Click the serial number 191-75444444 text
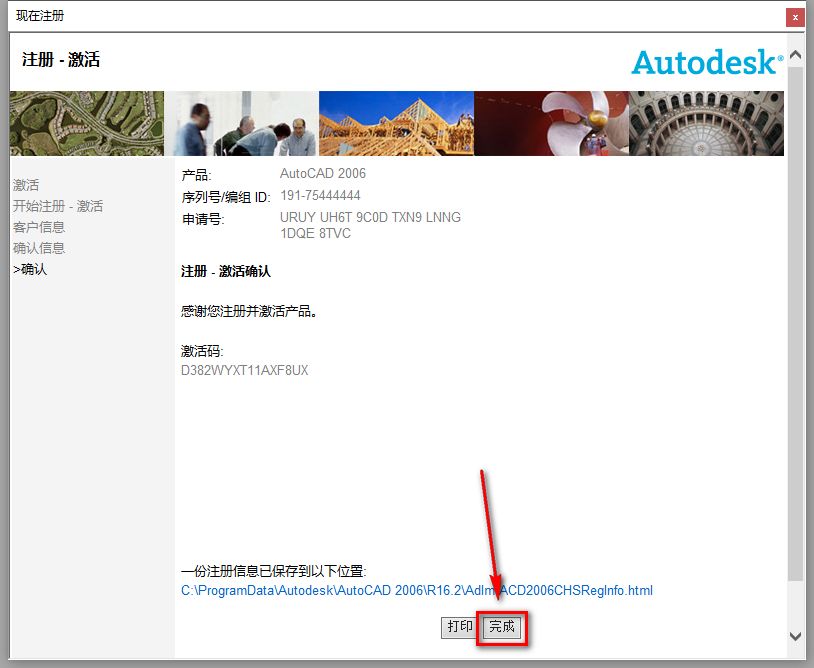The image size is (814, 668). (318, 194)
